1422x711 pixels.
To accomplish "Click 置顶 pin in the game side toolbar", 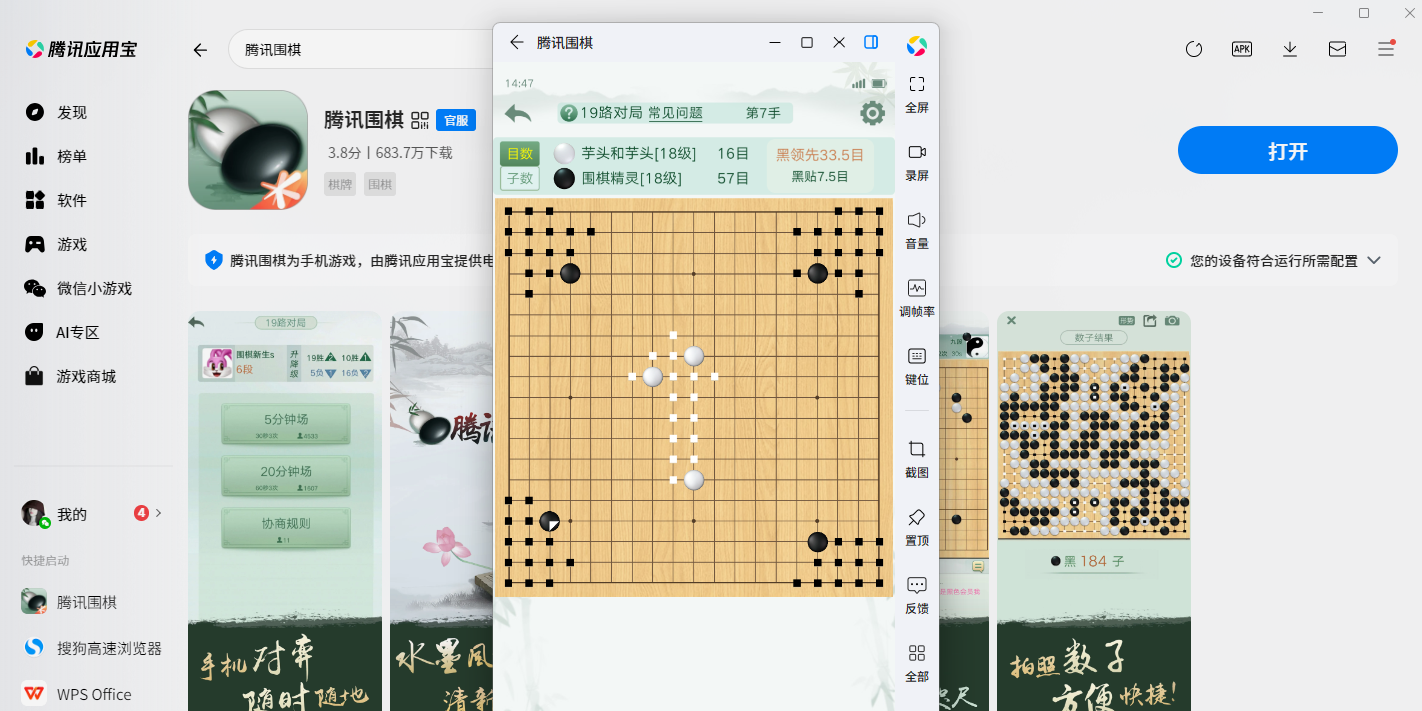I will pyautogui.click(x=917, y=526).
